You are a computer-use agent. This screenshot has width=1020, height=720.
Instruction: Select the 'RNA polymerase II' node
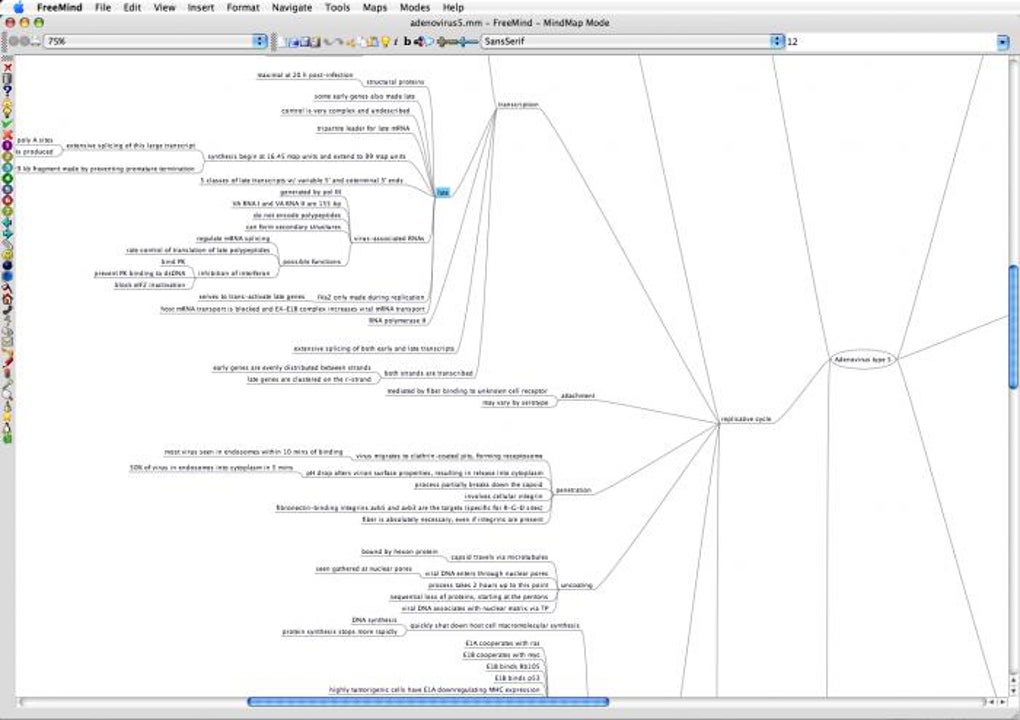click(x=397, y=321)
